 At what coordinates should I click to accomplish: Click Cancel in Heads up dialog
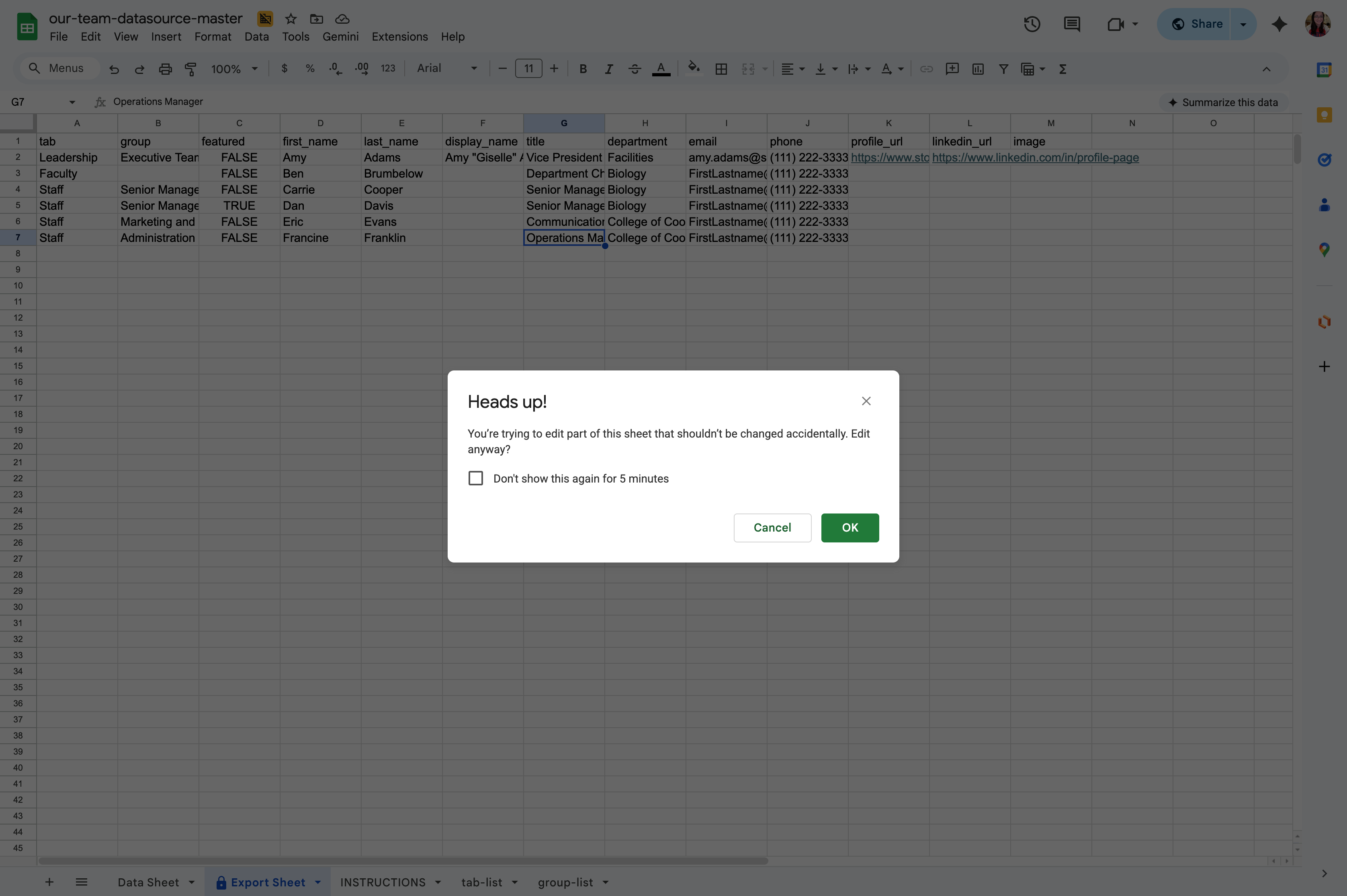[x=772, y=528]
